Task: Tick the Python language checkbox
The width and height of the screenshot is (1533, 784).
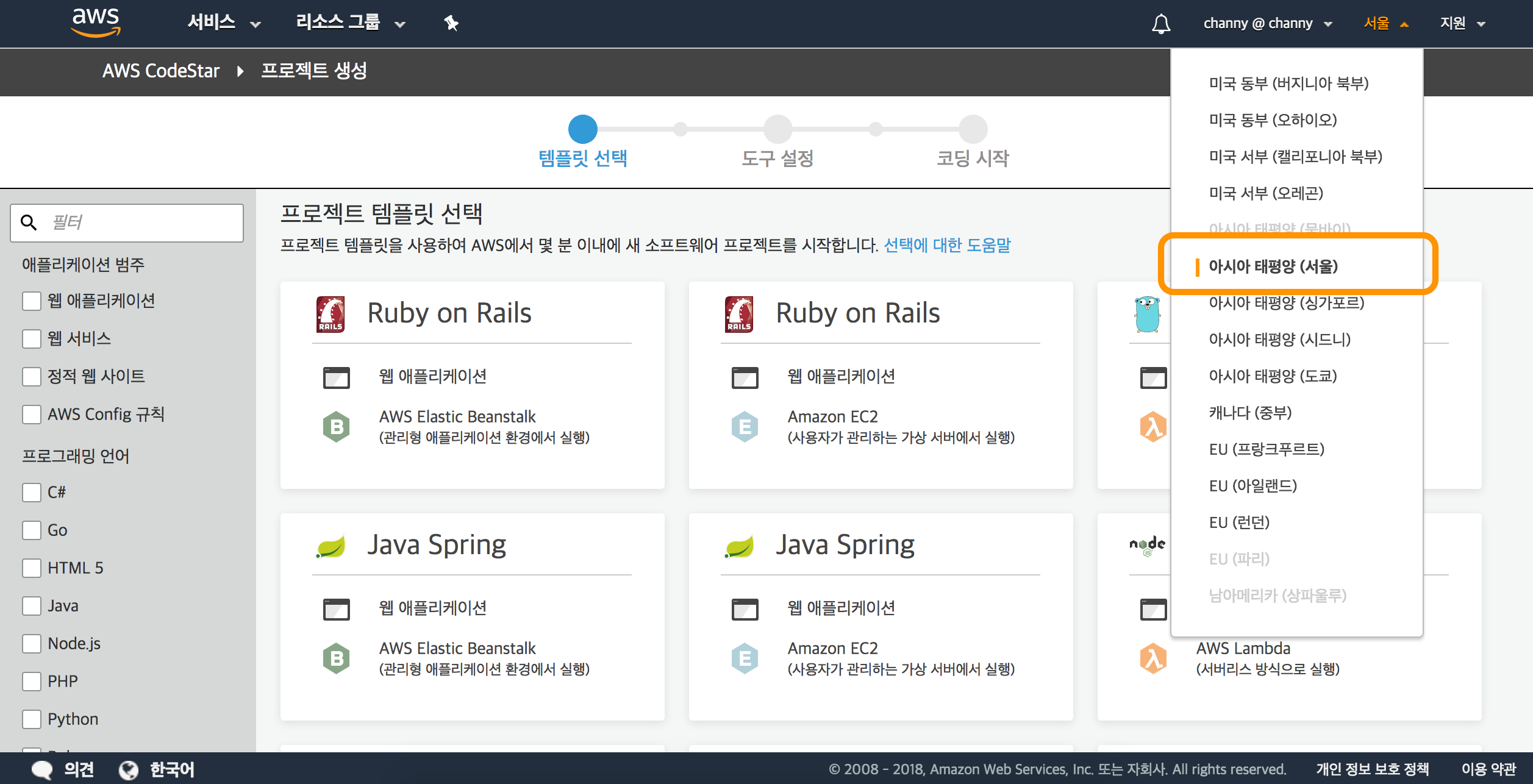Action: pos(32,719)
